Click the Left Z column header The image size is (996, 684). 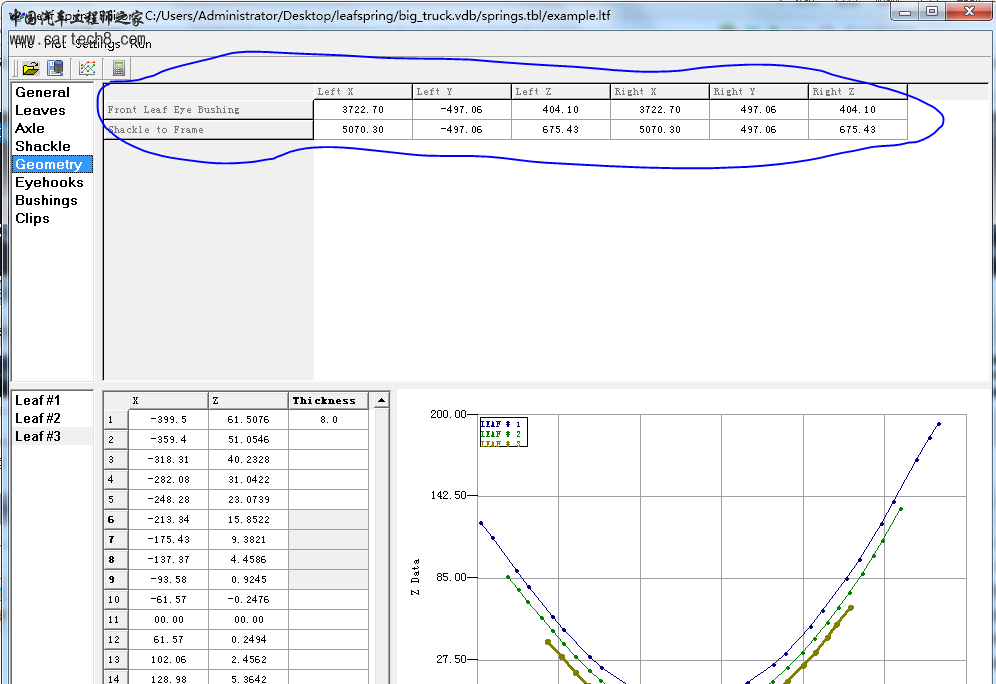[561, 91]
